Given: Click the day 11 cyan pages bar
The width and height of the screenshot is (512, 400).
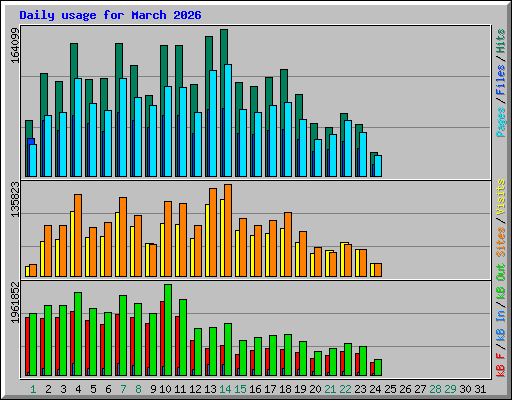Looking at the screenshot, I should click(x=183, y=132).
